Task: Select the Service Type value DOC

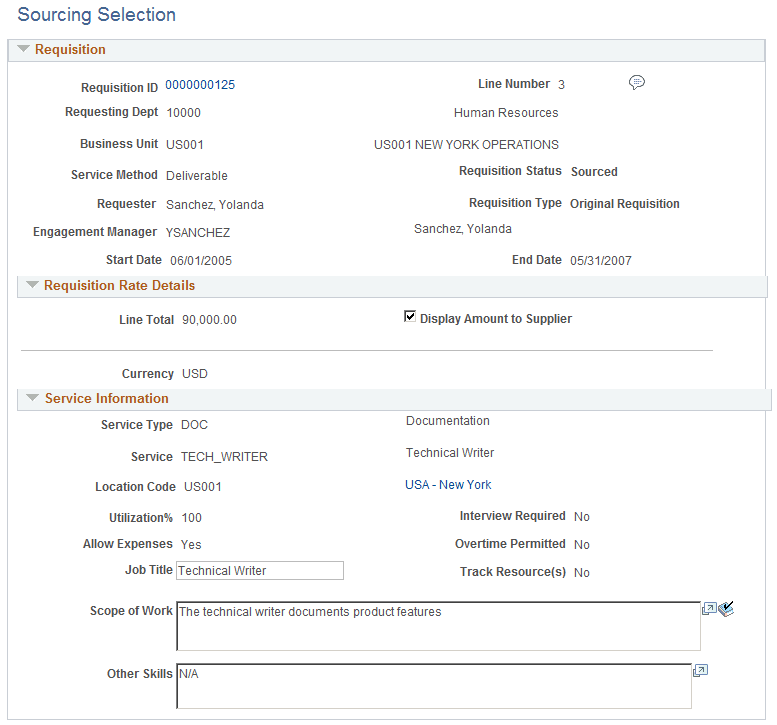Action: pos(194,425)
